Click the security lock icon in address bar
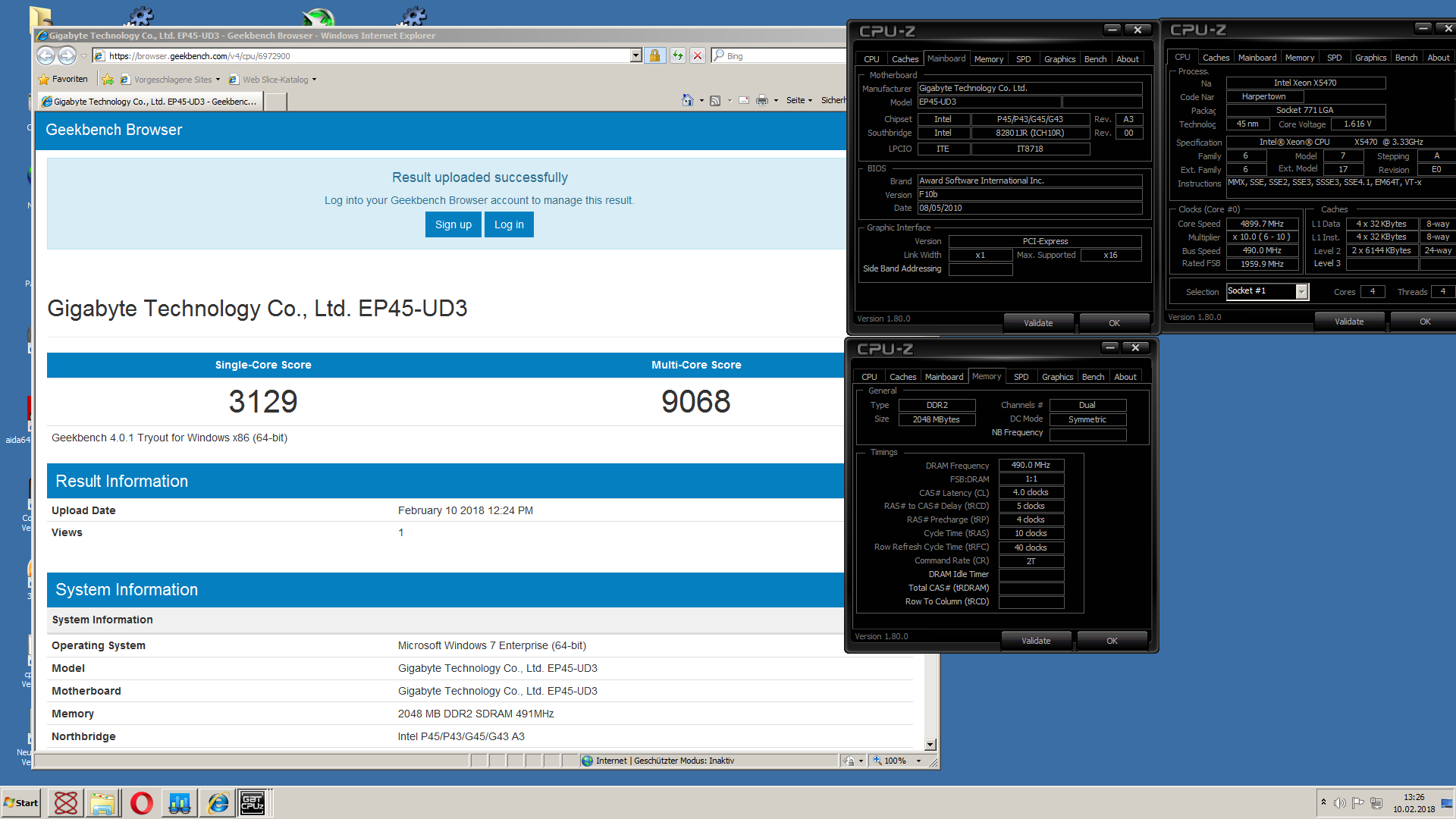This screenshot has width=1456, height=819. click(654, 55)
